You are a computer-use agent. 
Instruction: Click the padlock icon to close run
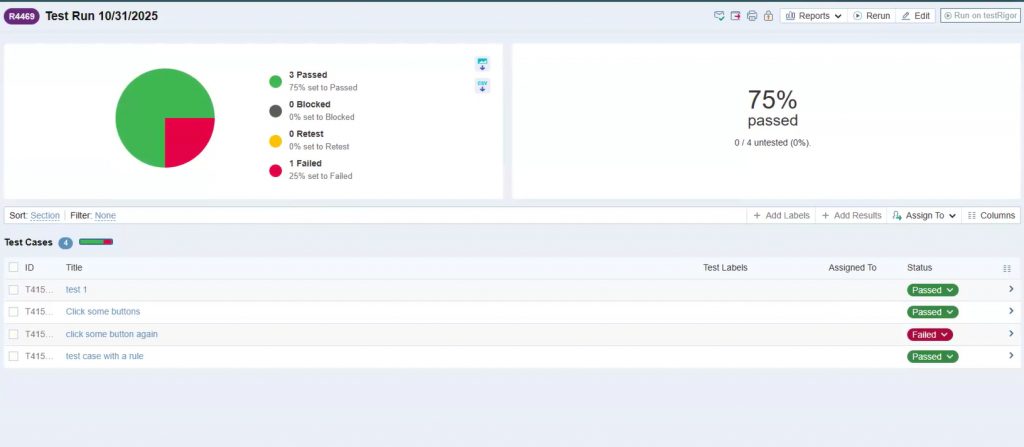pos(767,16)
